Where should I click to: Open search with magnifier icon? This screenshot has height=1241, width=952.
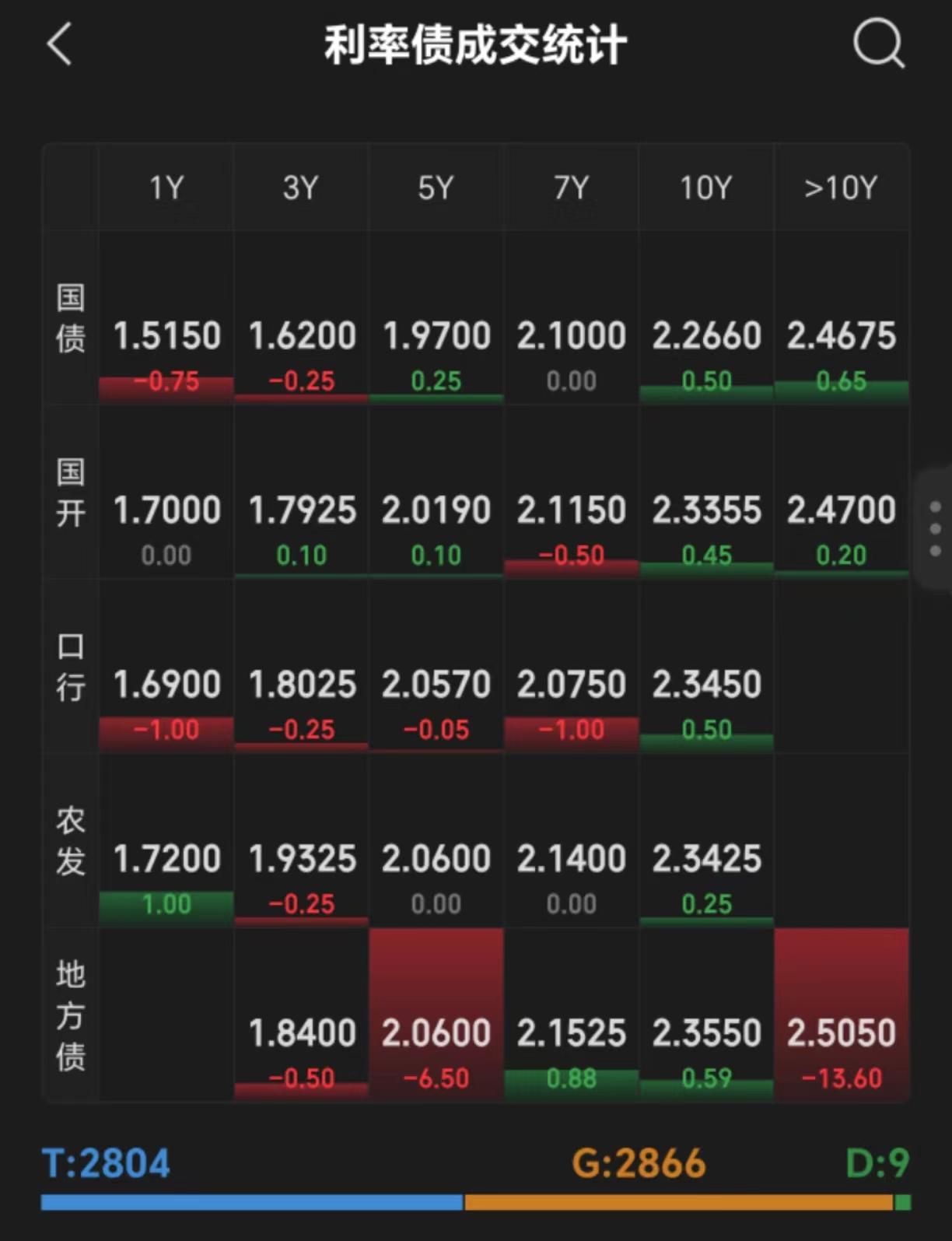tap(878, 44)
